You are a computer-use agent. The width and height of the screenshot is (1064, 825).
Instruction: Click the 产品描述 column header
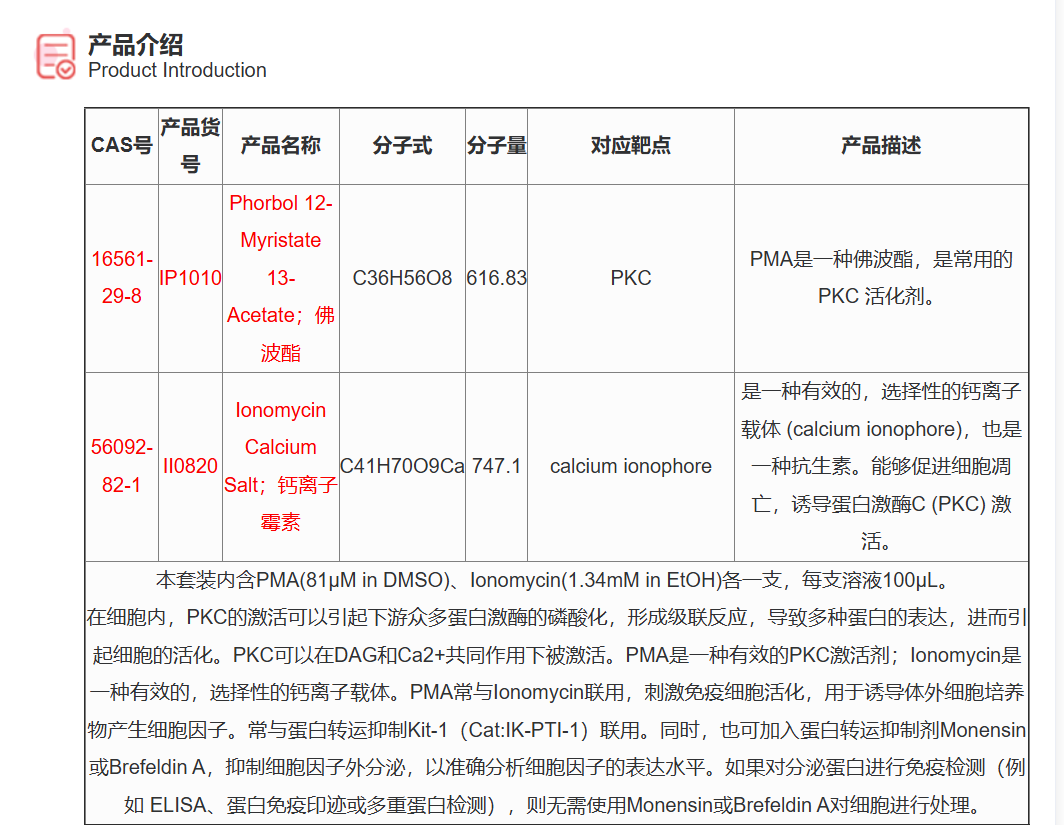[x=883, y=145]
